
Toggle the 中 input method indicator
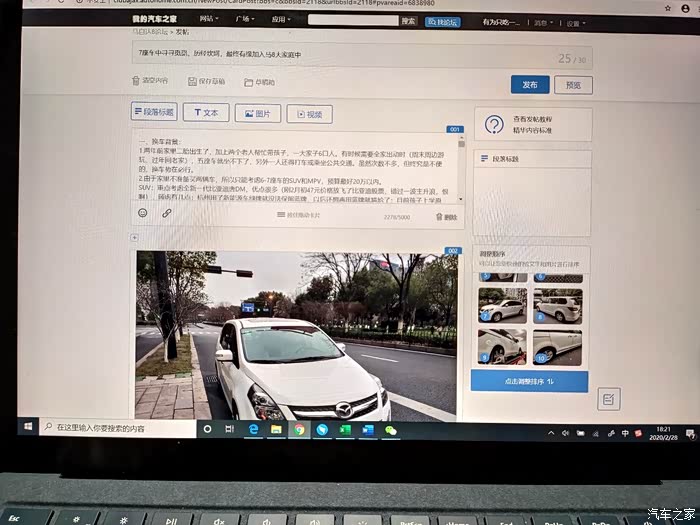(x=625, y=433)
